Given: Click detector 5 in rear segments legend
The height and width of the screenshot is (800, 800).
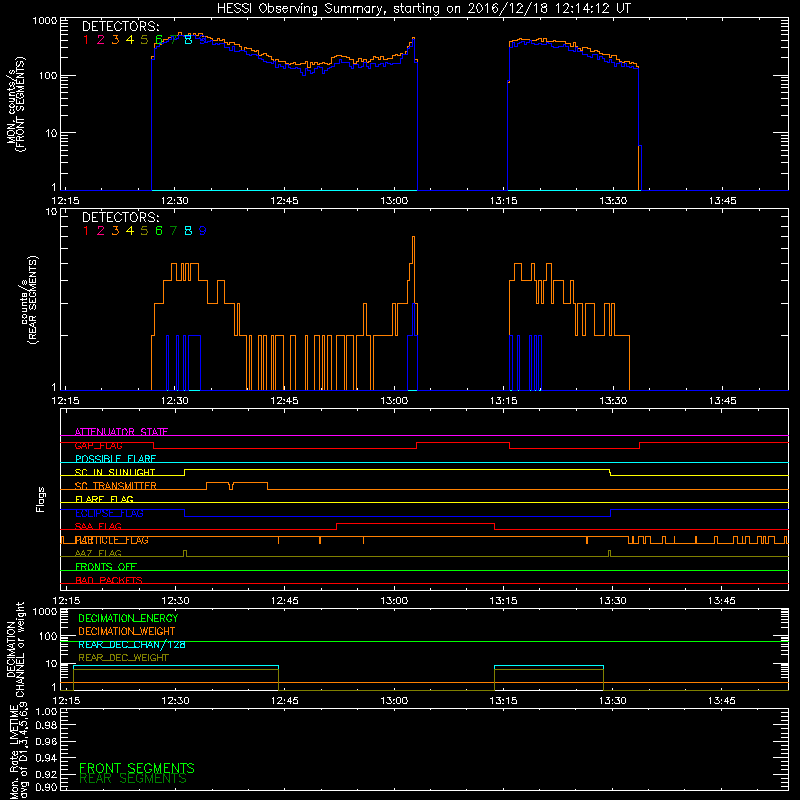Looking at the screenshot, I should pos(144,231).
